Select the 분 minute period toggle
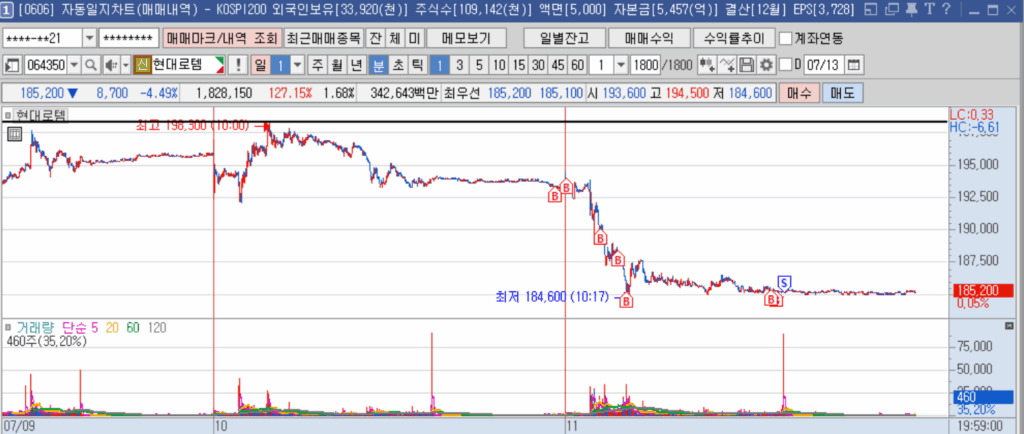 [378, 65]
